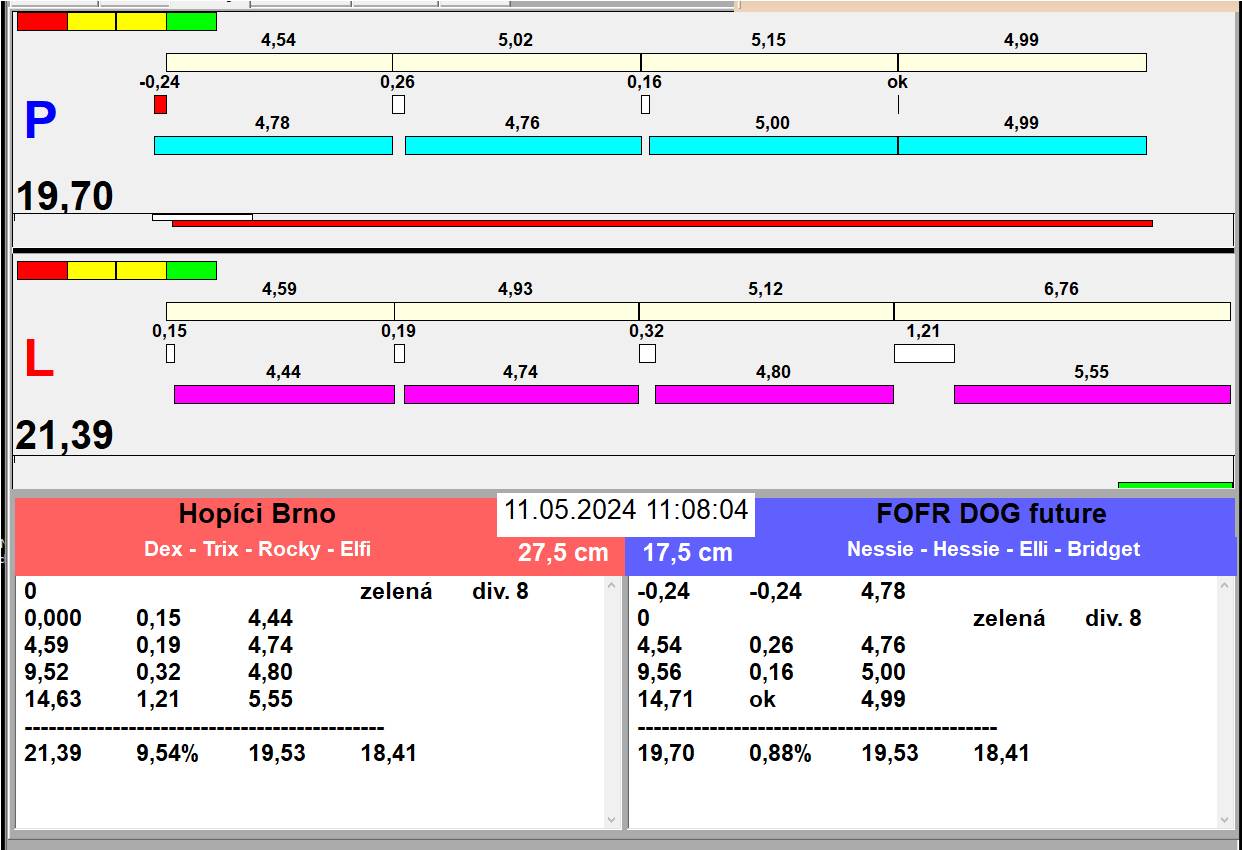Select the 17,5 cm jump height label
The width and height of the screenshot is (1242, 850).
point(687,553)
